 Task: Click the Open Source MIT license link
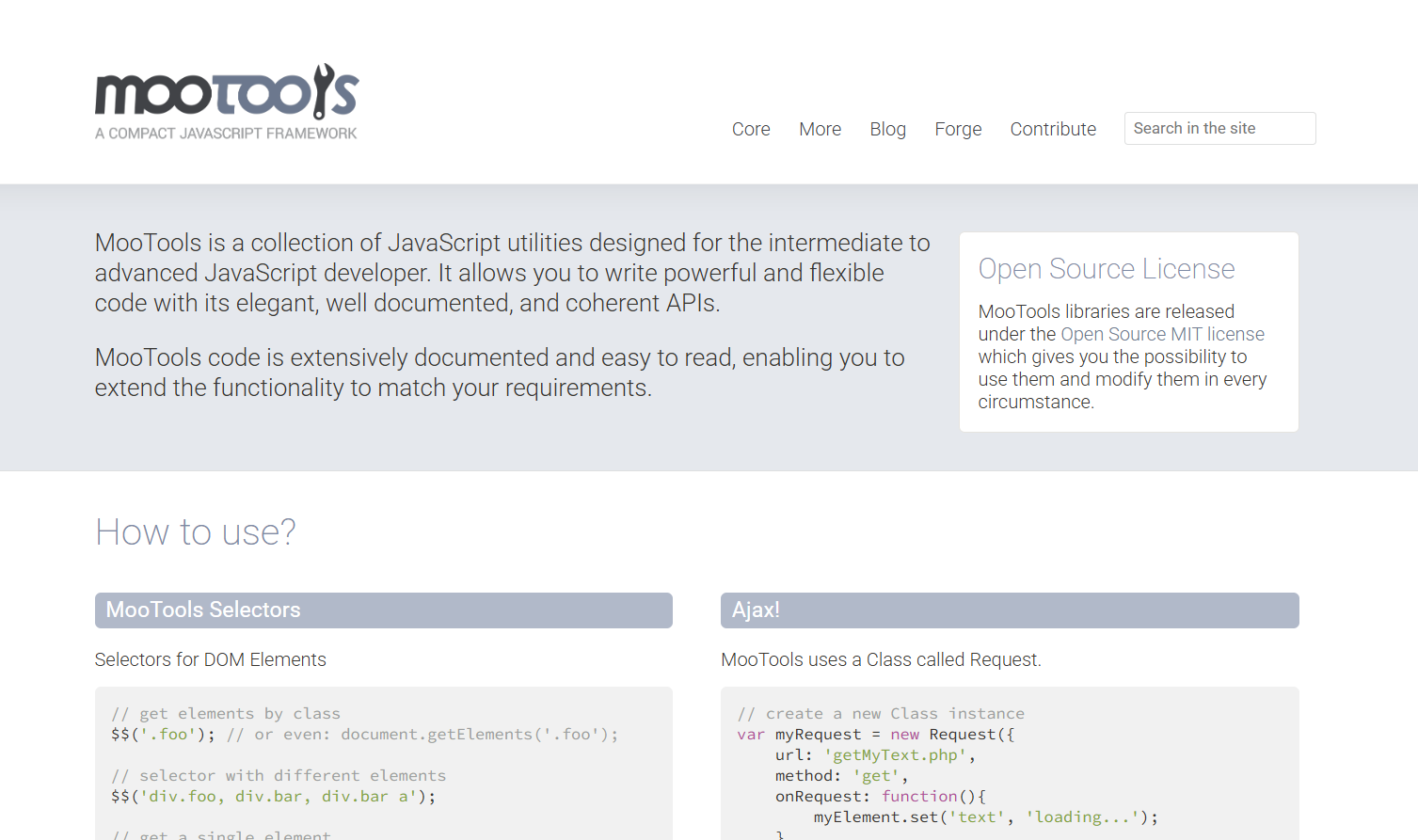point(1161,334)
